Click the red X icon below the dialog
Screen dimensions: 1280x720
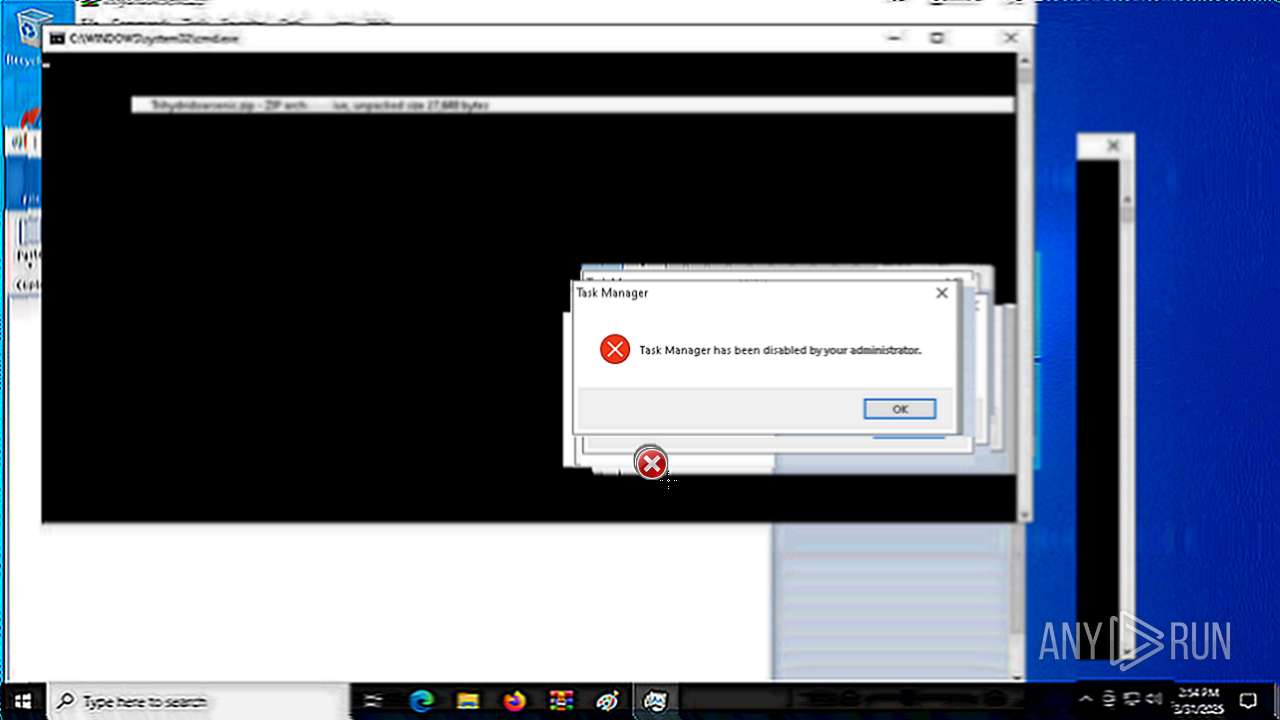651,464
